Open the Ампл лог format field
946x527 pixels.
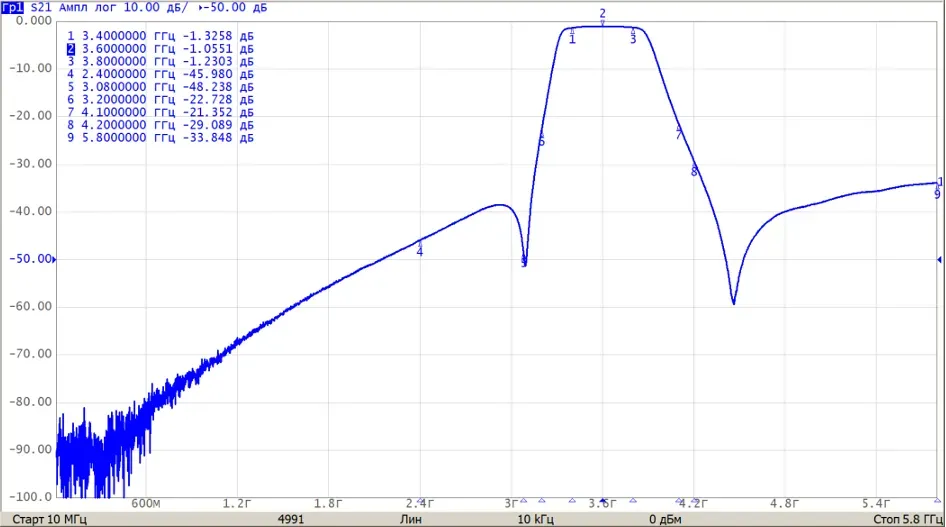click(87, 7)
